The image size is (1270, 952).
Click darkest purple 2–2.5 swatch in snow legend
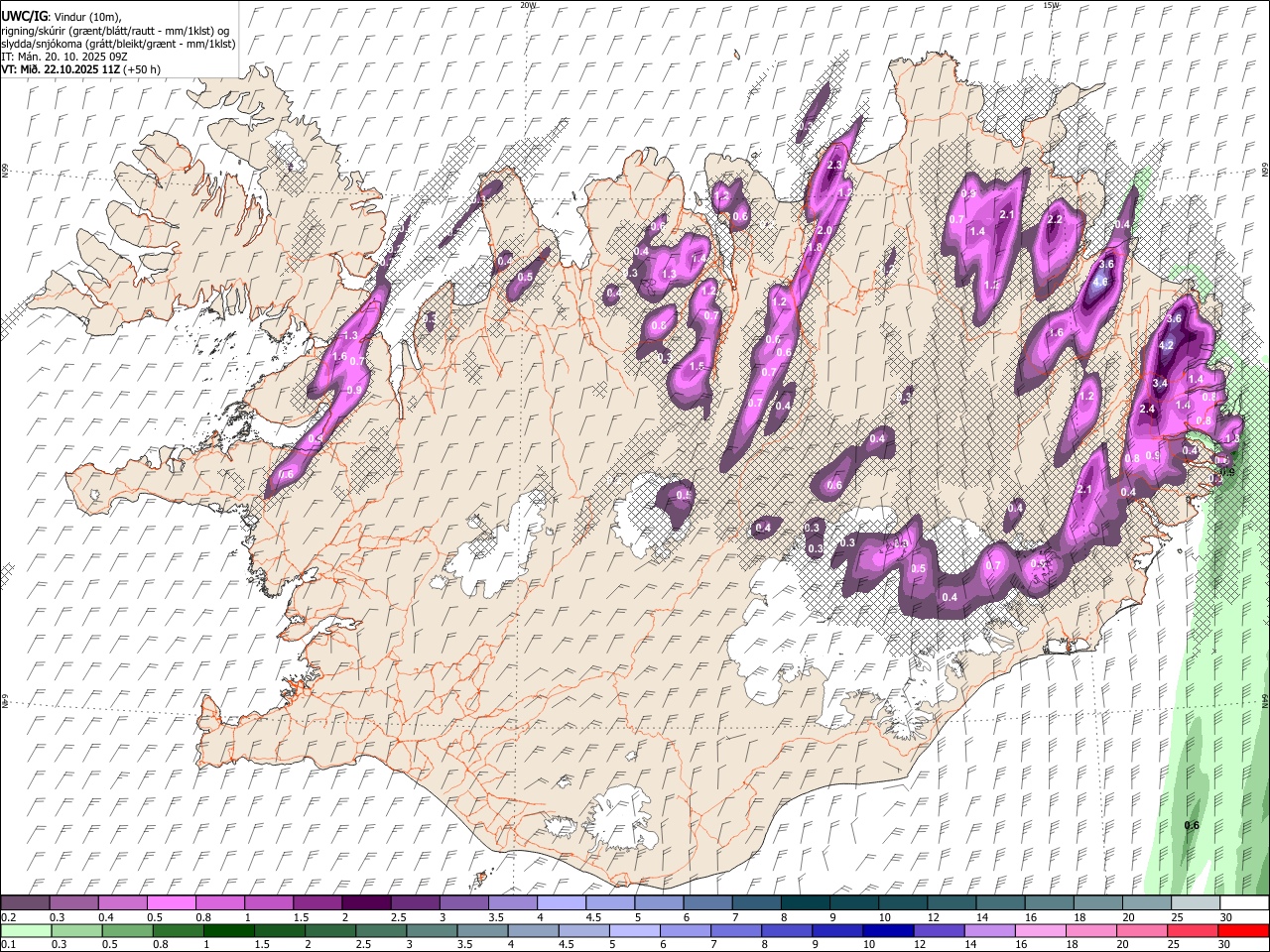pyautogui.click(x=366, y=903)
